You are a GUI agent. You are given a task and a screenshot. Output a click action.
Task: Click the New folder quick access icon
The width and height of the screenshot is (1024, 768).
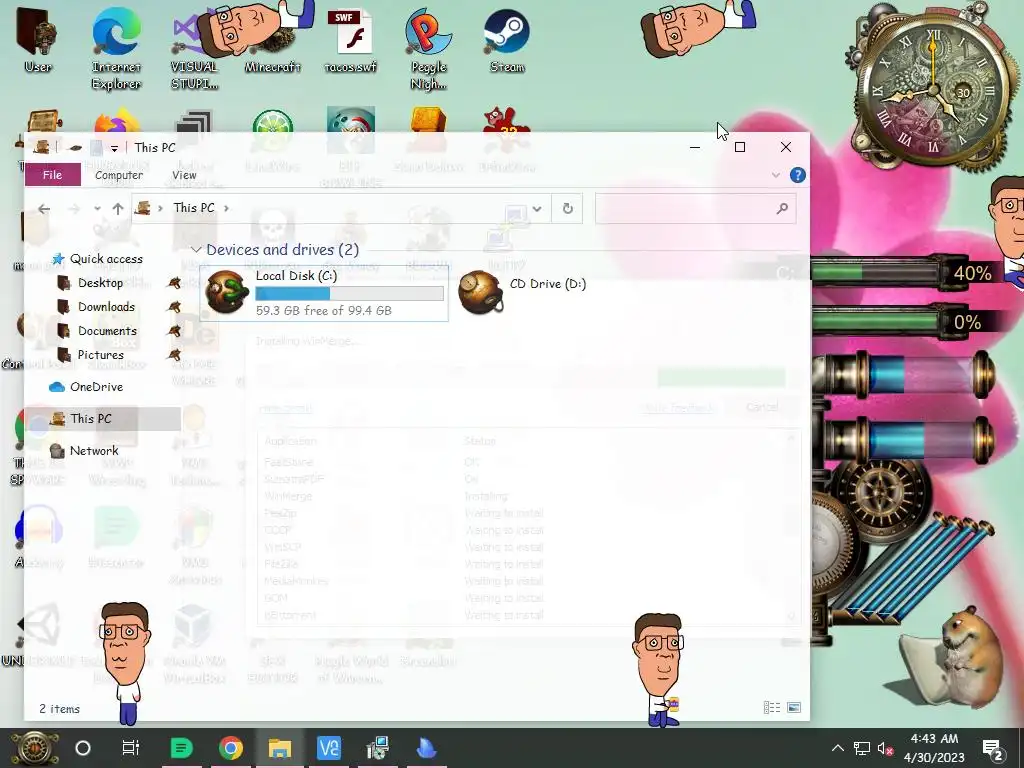click(97, 148)
